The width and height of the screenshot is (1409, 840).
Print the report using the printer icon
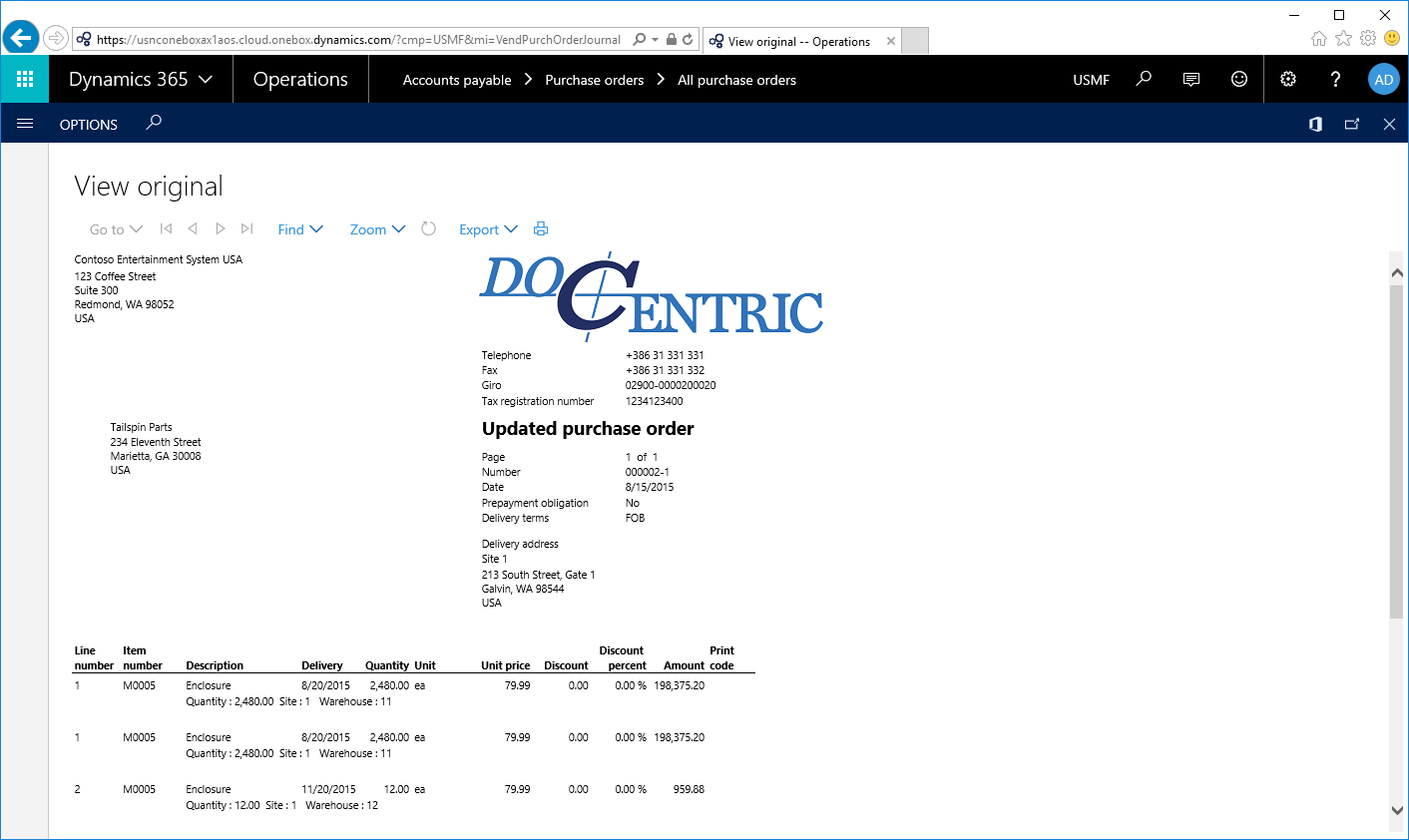pos(541,228)
